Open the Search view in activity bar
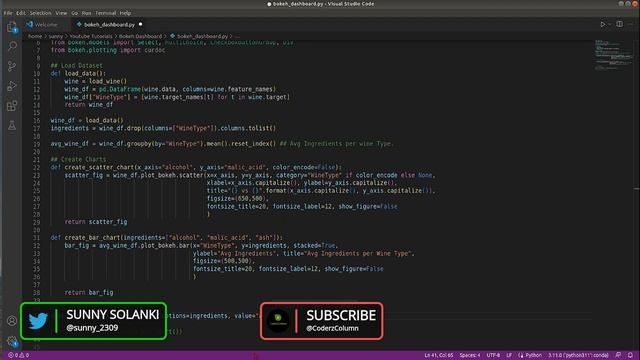This screenshot has height=360, width=640. 12,46
